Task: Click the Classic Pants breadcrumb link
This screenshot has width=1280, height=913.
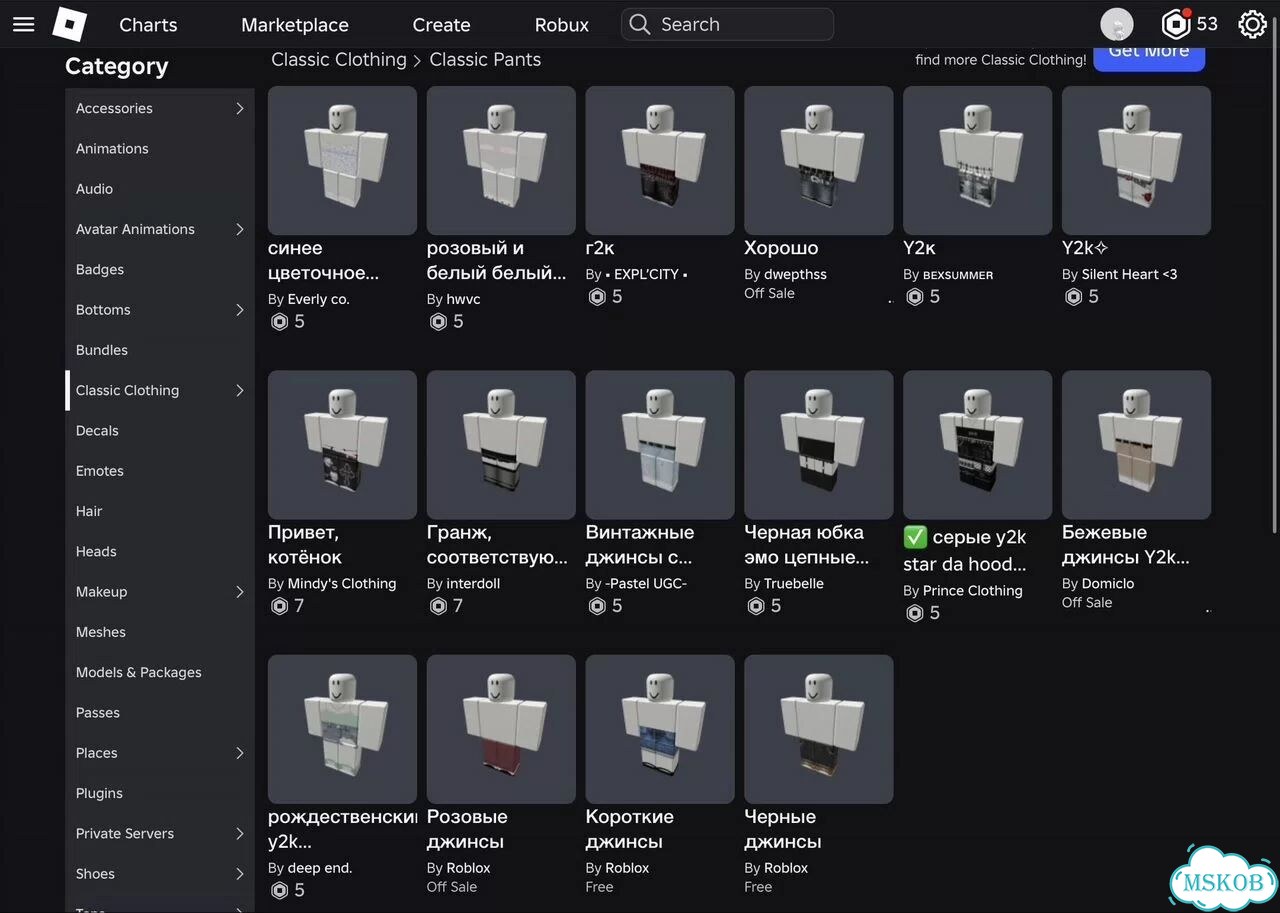Action: tap(485, 60)
